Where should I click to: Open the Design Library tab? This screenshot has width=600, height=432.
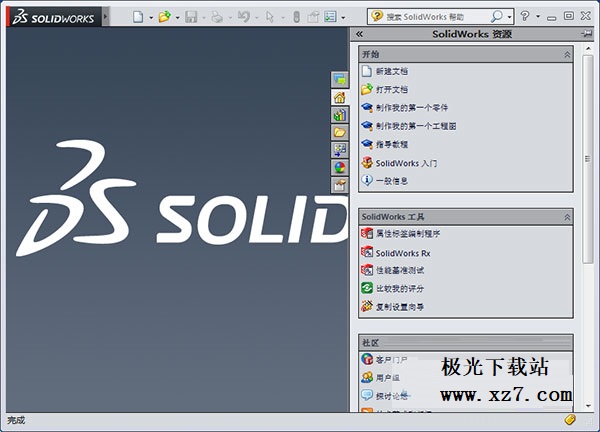[x=339, y=115]
